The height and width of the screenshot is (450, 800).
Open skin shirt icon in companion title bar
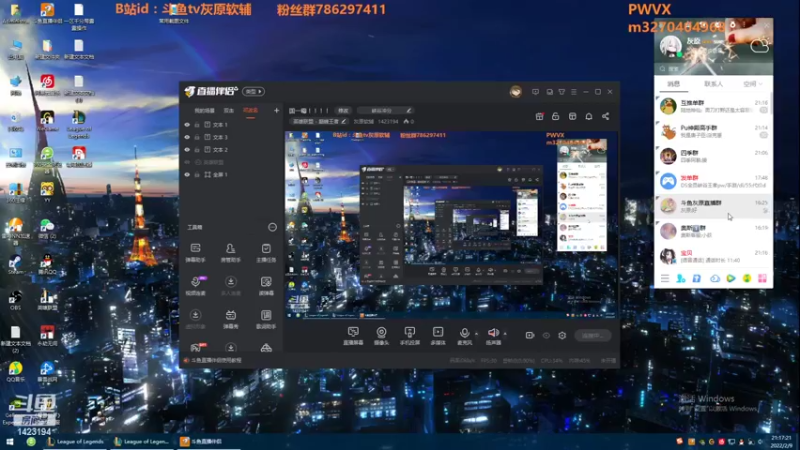(562, 92)
